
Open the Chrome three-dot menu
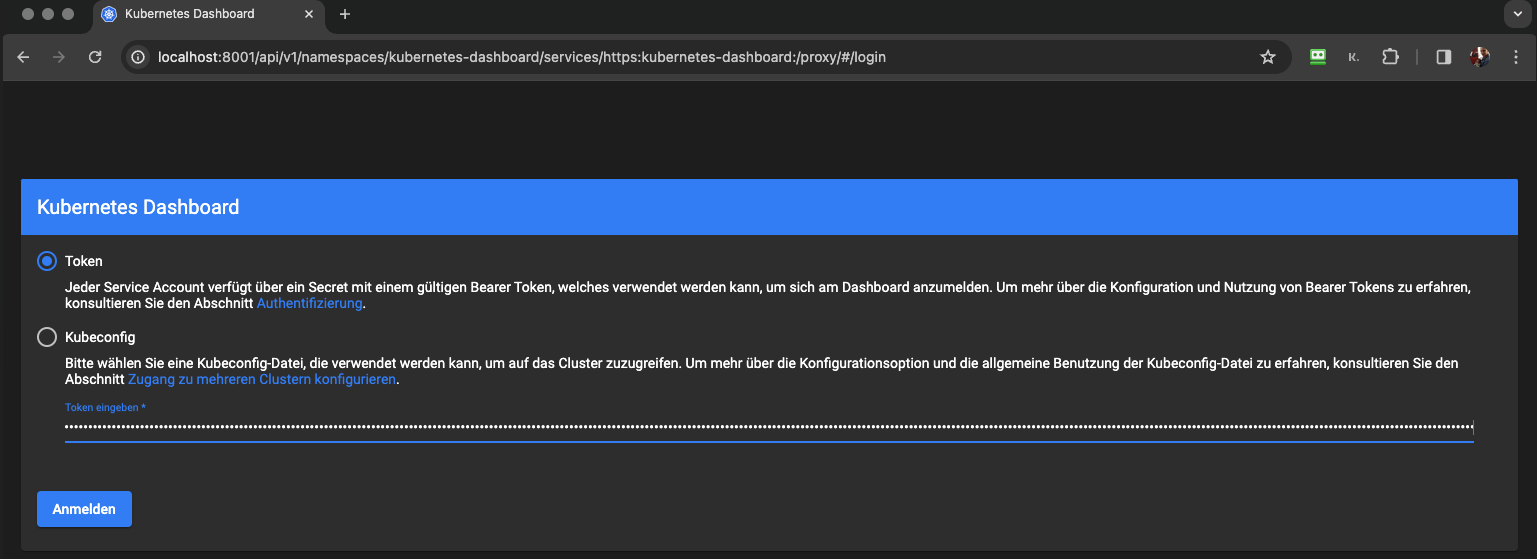pos(1514,57)
